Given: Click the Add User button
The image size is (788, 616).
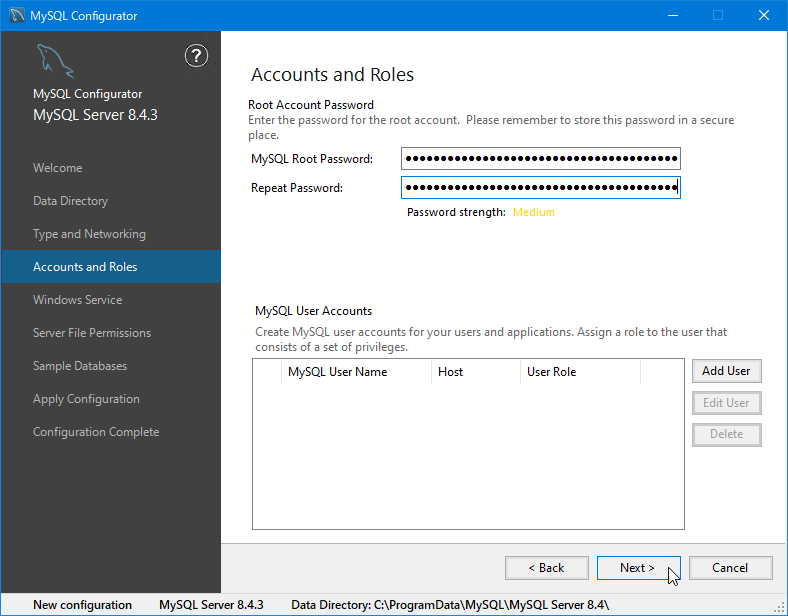Looking at the screenshot, I should pos(726,371).
